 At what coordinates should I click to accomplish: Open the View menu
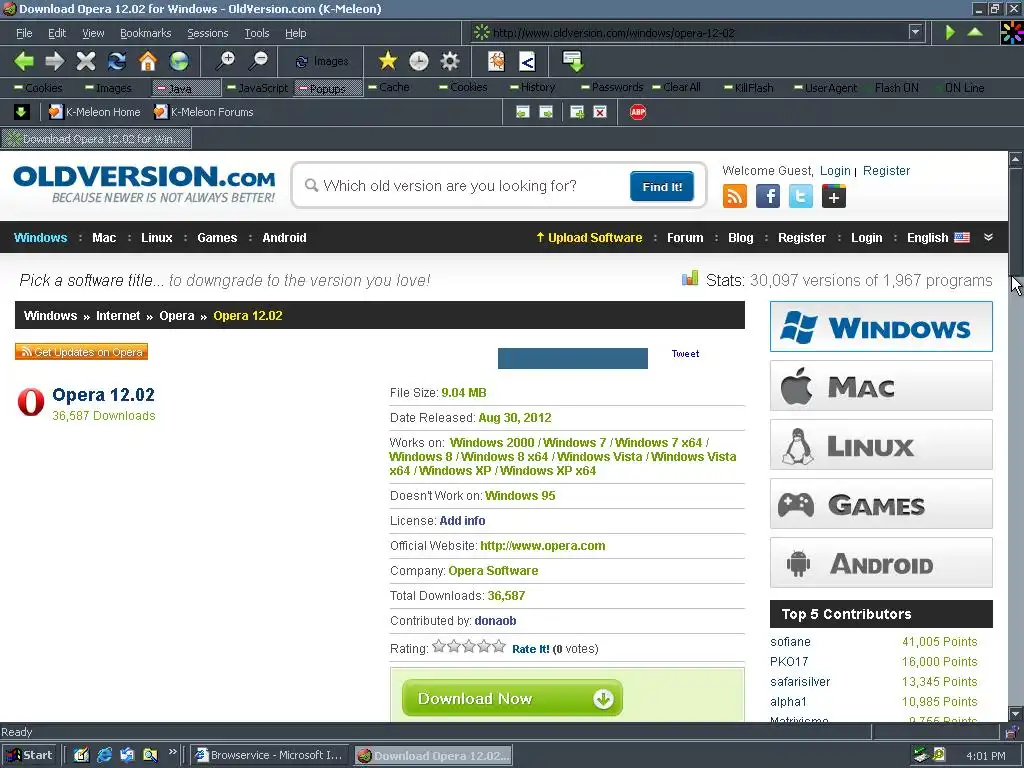click(x=93, y=33)
